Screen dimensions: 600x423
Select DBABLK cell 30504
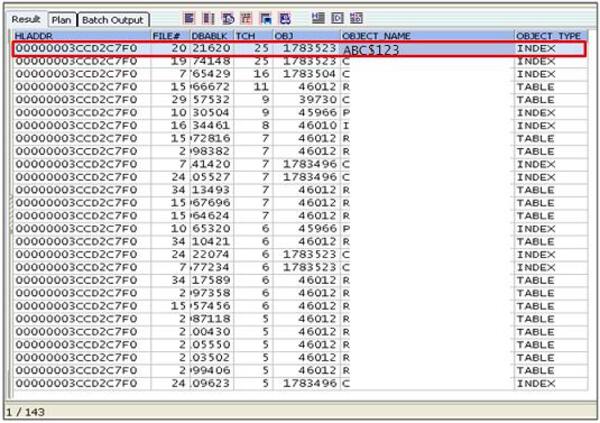[212, 113]
